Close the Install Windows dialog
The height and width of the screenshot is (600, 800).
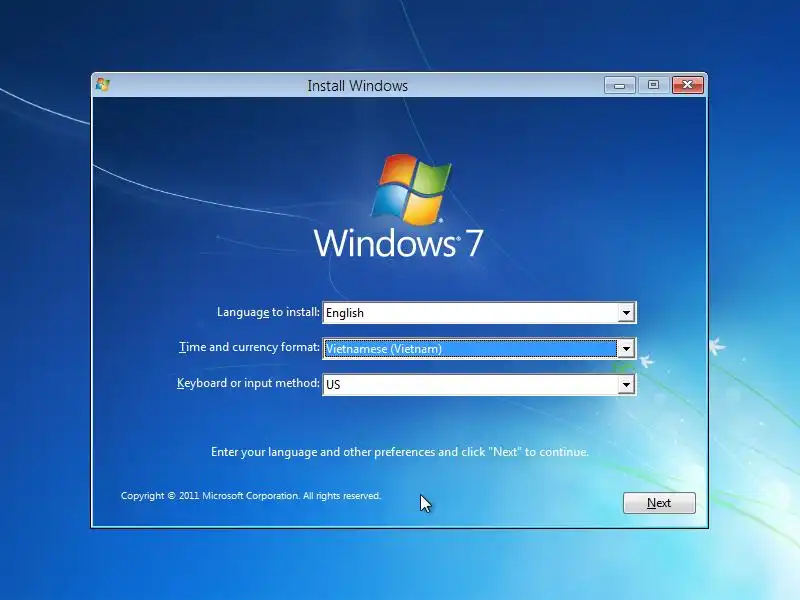click(x=687, y=85)
